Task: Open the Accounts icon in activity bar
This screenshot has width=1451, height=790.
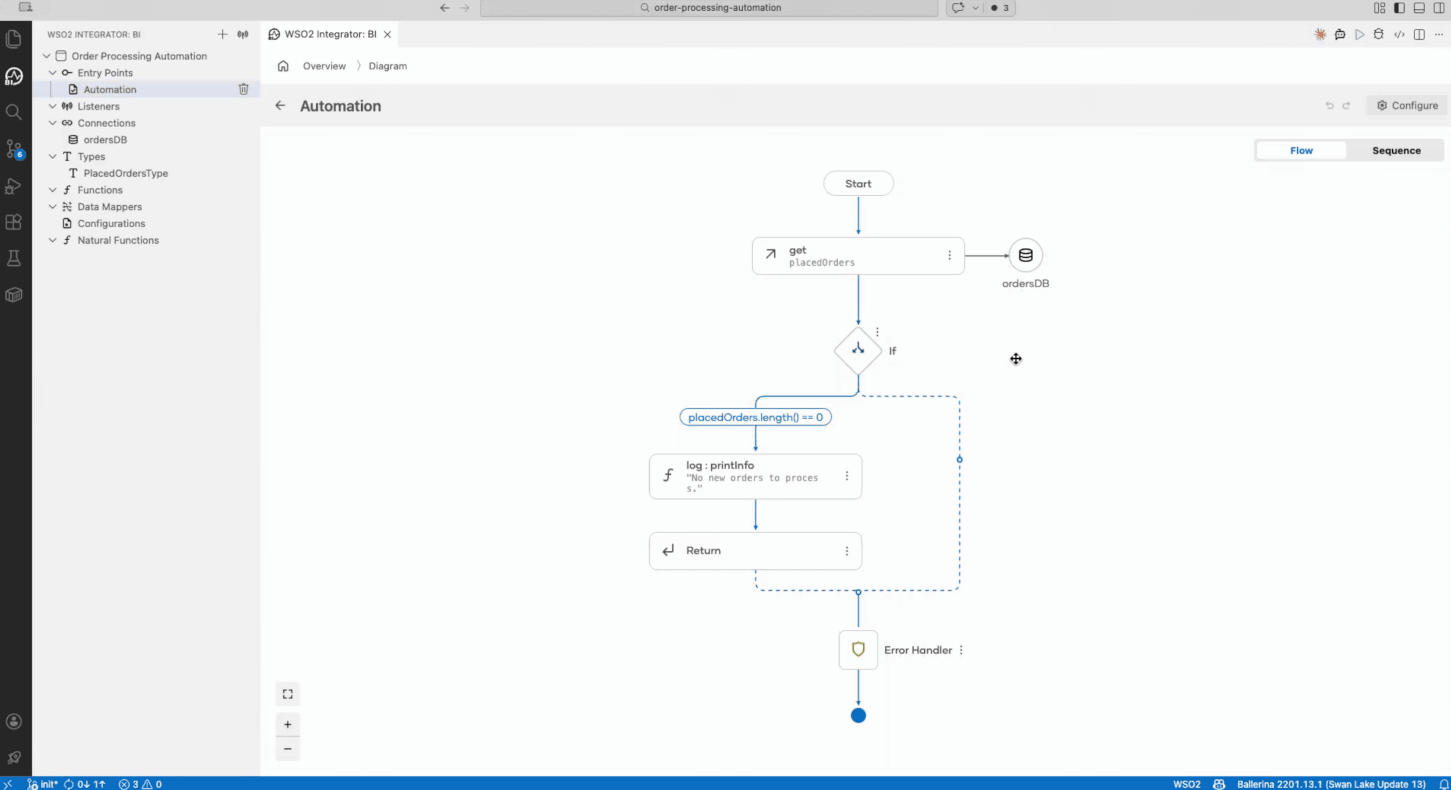Action: (14, 721)
